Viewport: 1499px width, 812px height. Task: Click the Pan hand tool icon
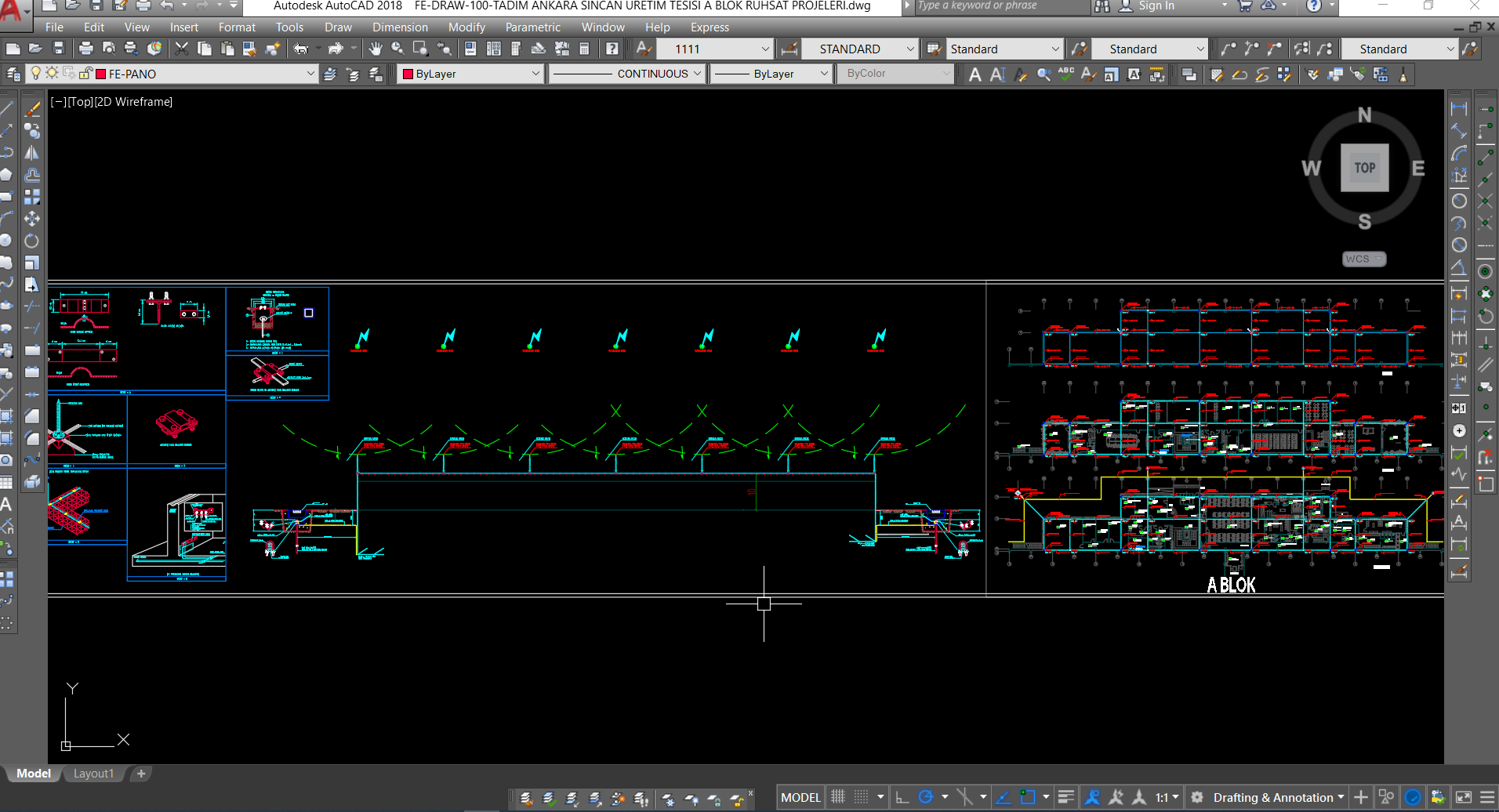click(376, 49)
